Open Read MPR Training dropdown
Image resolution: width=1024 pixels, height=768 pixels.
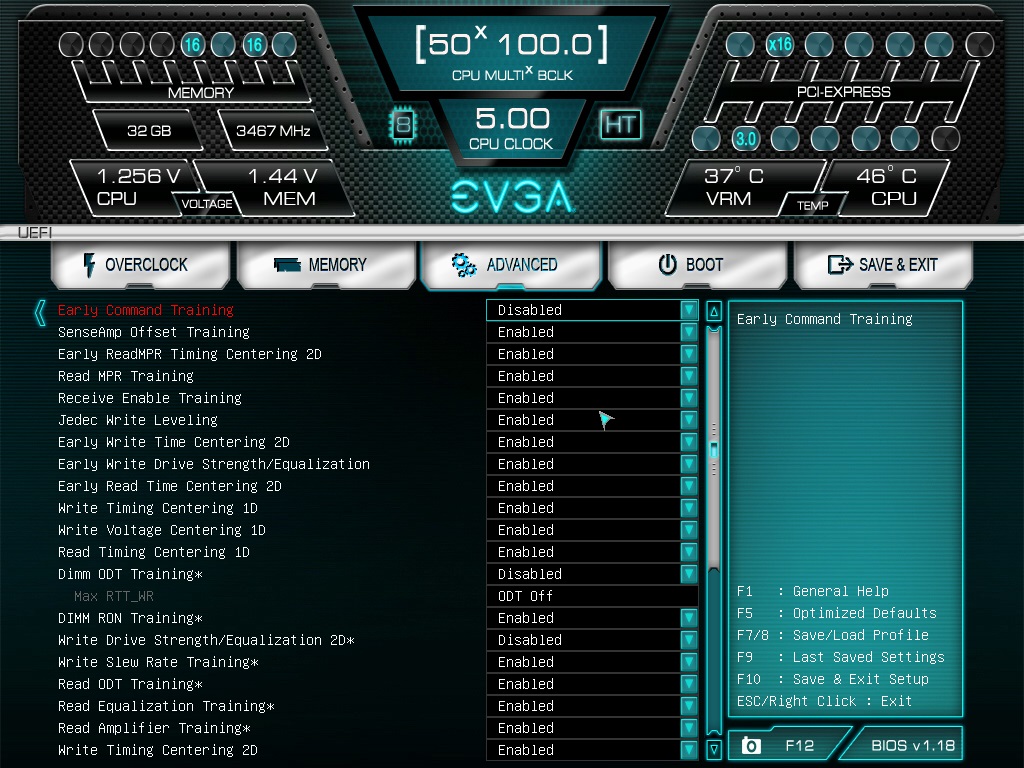(592, 376)
